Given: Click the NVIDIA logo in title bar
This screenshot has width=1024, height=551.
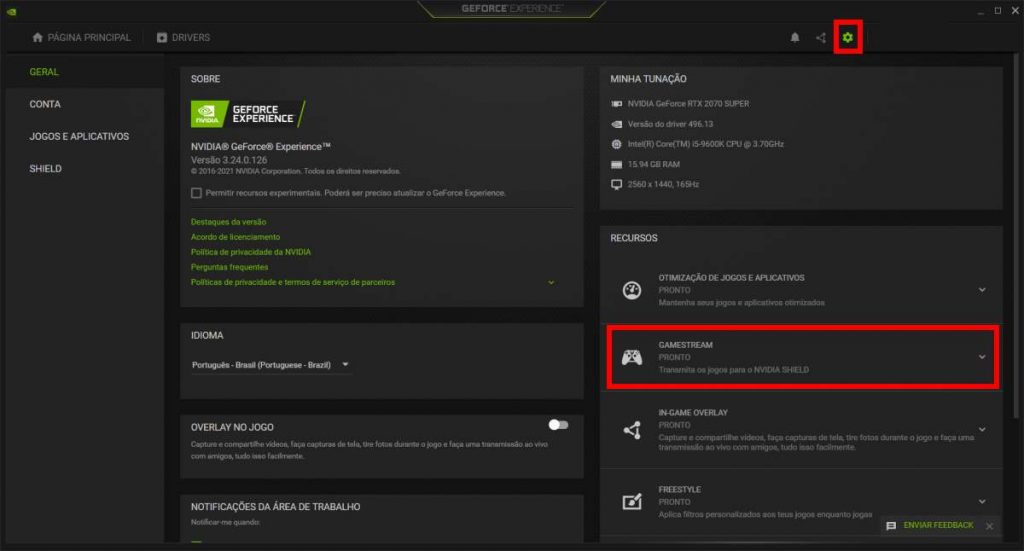Looking at the screenshot, I should (14, 10).
